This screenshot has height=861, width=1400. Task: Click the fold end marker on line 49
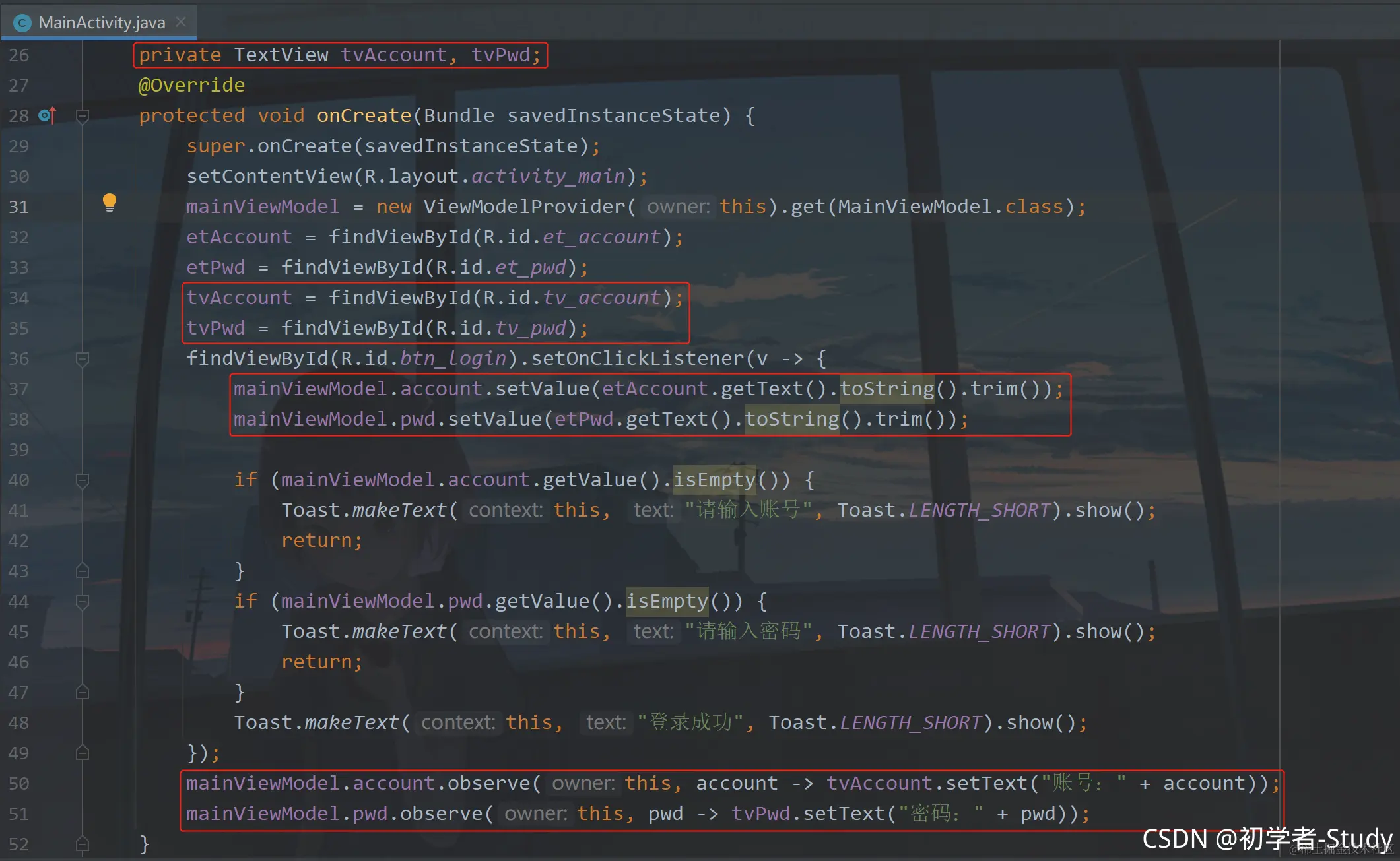tap(83, 753)
